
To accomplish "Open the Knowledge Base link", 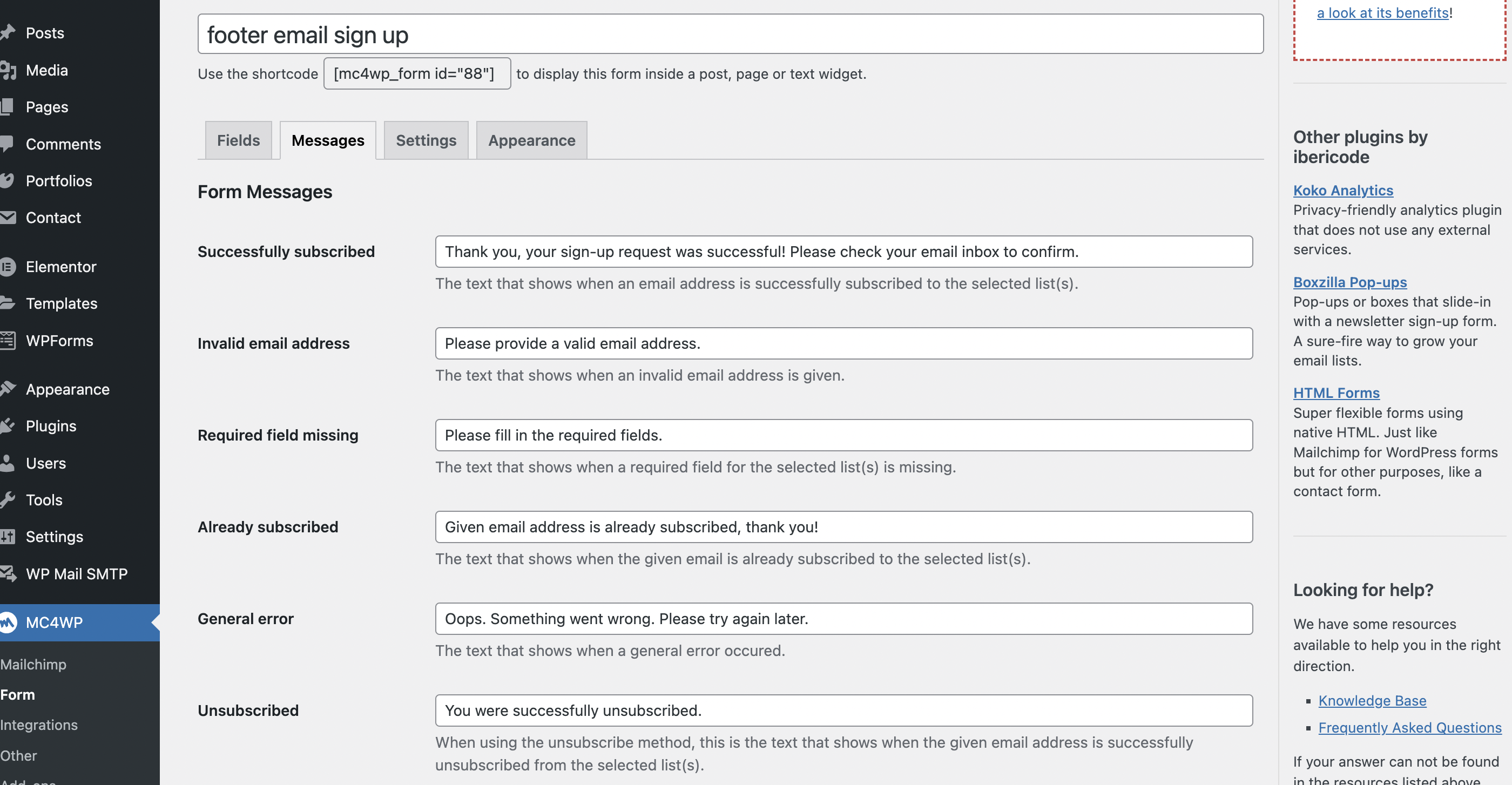I will pyautogui.click(x=1372, y=701).
